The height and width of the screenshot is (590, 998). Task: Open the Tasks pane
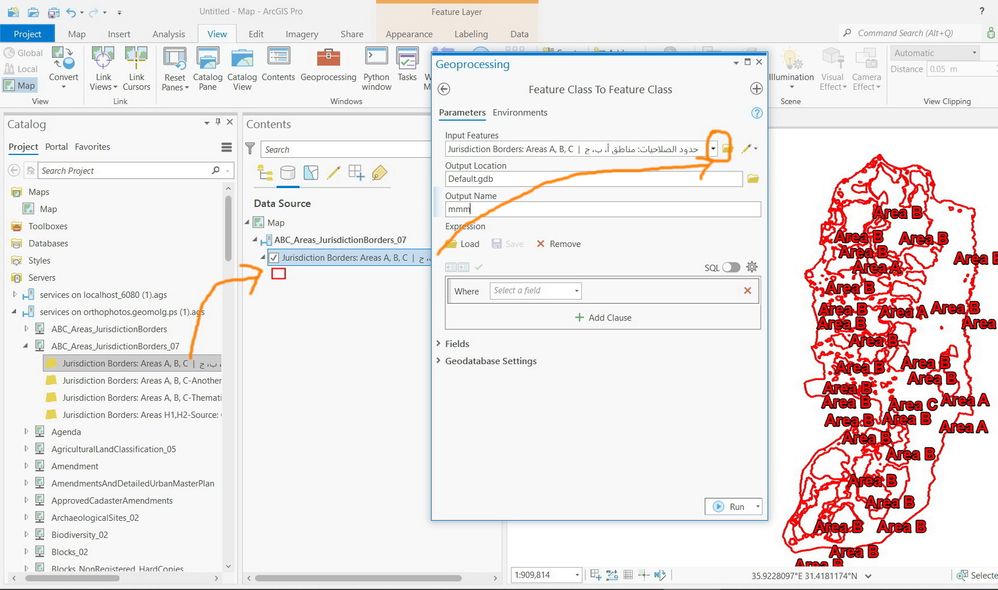coord(407,65)
